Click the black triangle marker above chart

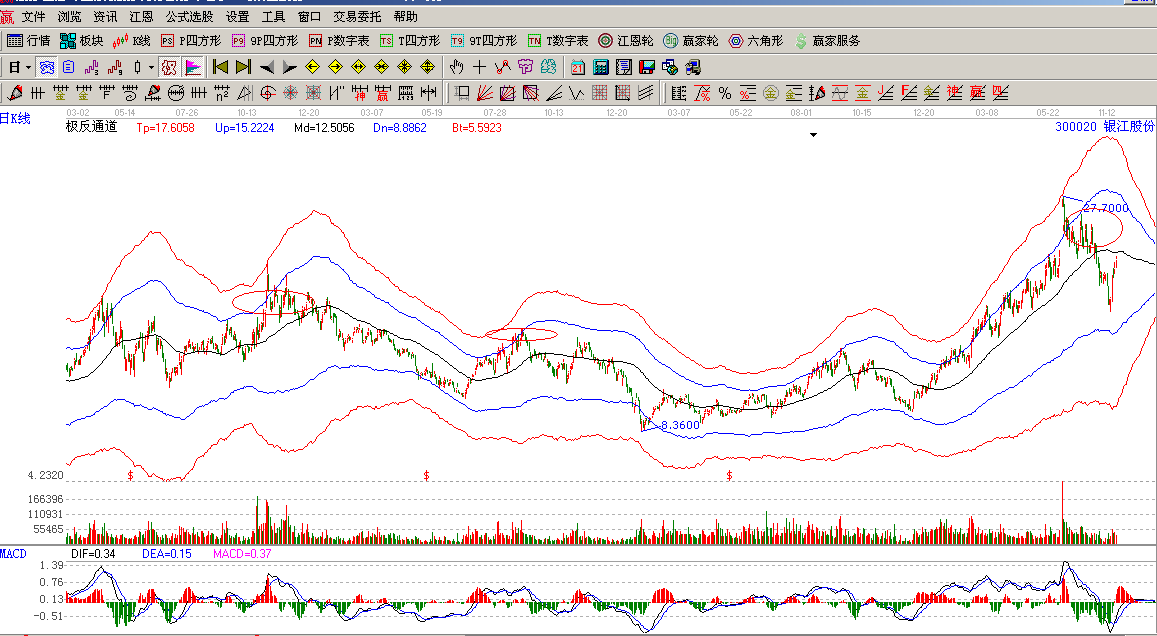pyautogui.click(x=815, y=134)
